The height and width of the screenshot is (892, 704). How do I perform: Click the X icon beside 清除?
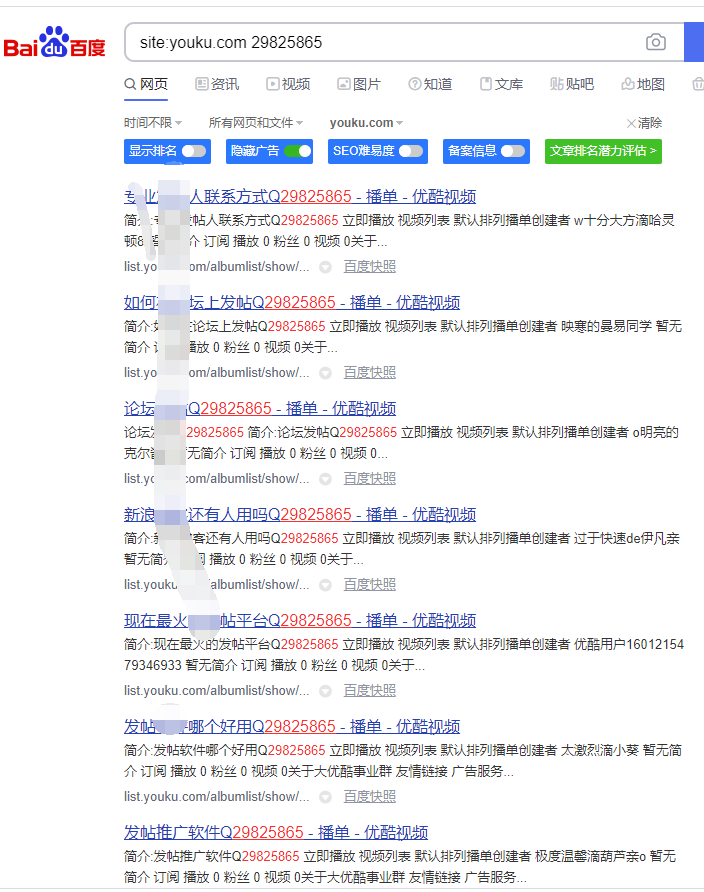(x=631, y=123)
